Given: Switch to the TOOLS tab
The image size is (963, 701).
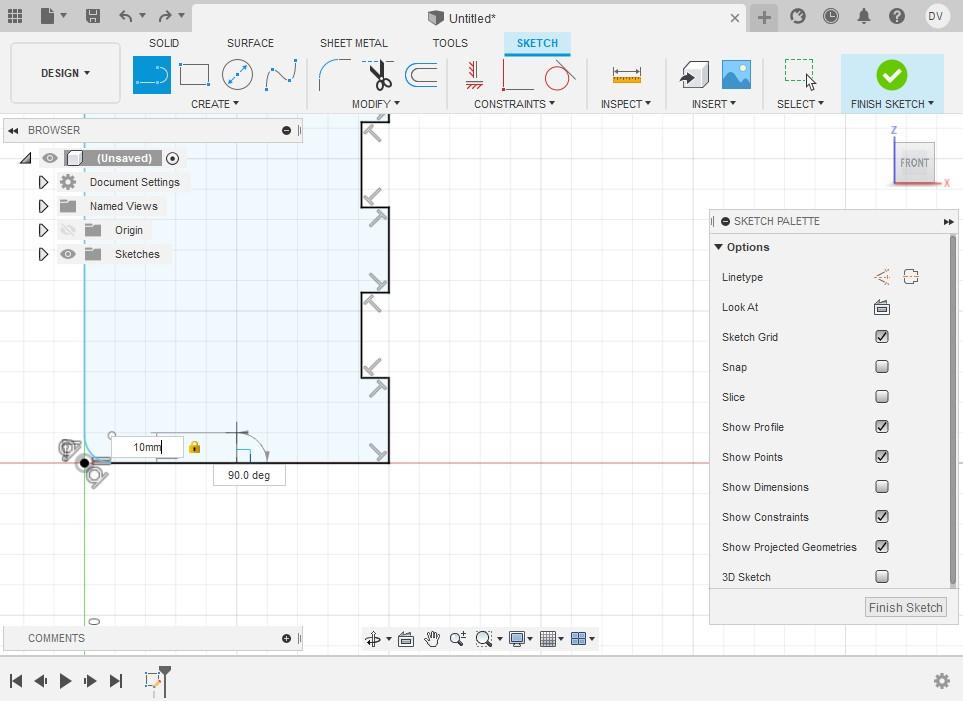Looking at the screenshot, I should (450, 43).
